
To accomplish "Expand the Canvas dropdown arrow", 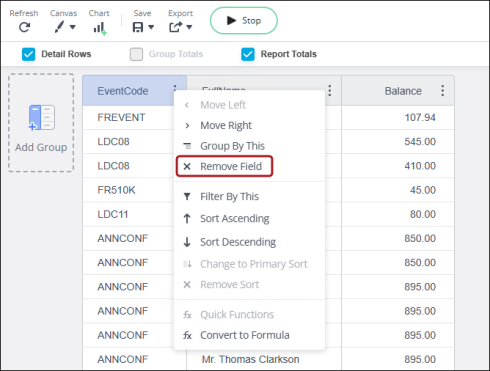I will pos(73,27).
